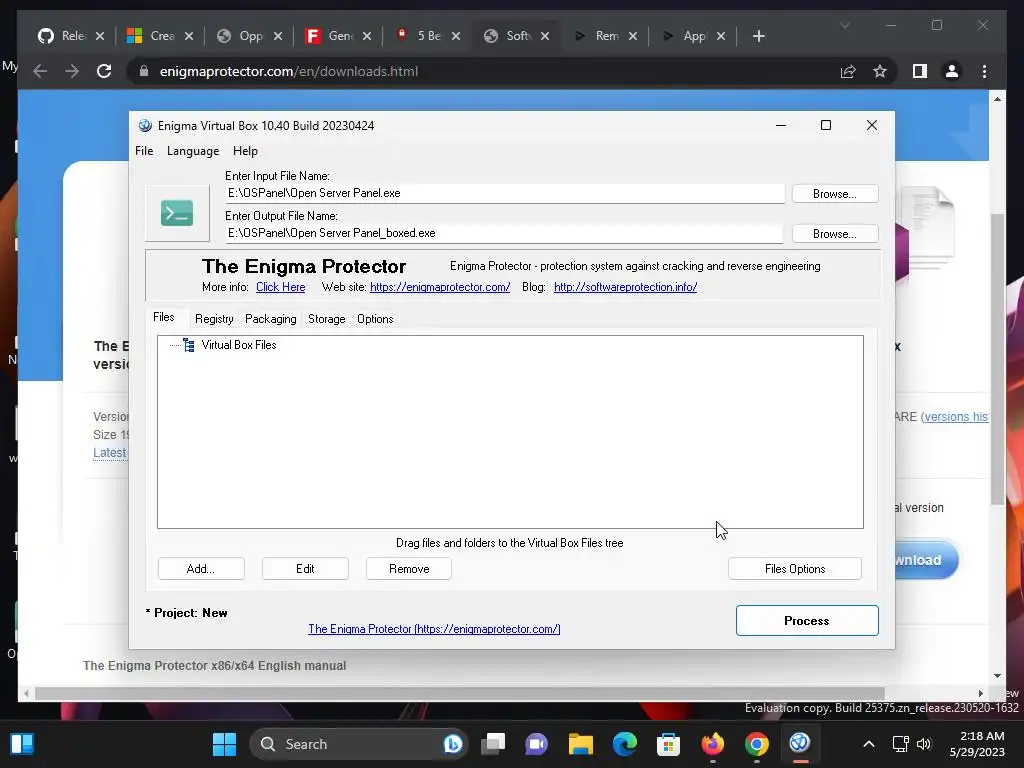Click the Chrome address bar URL
The image size is (1024, 768).
pyautogui.click(x=289, y=71)
